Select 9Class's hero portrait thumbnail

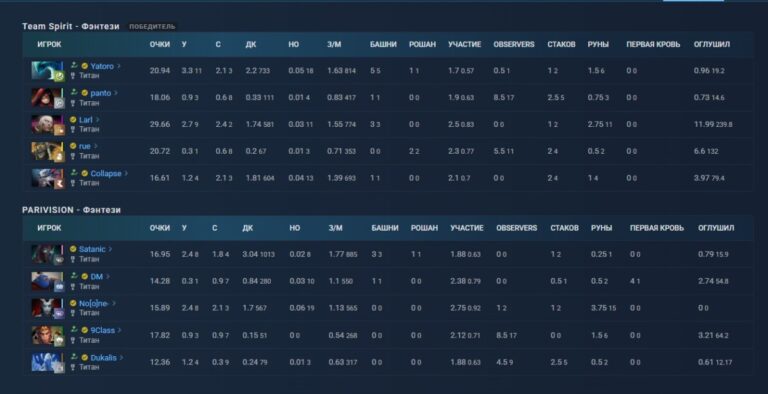48,336
